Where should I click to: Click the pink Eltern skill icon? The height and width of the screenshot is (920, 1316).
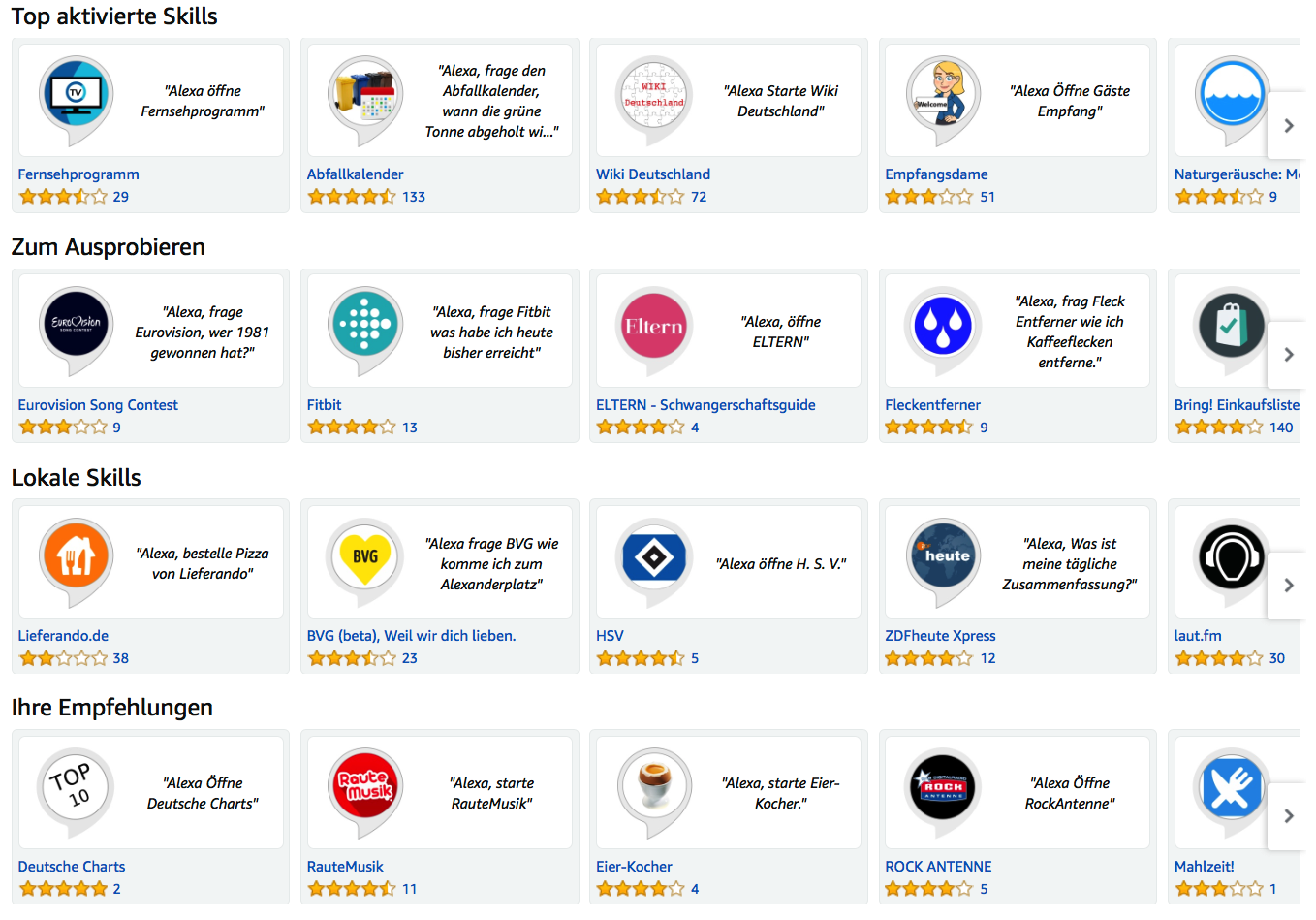click(653, 326)
